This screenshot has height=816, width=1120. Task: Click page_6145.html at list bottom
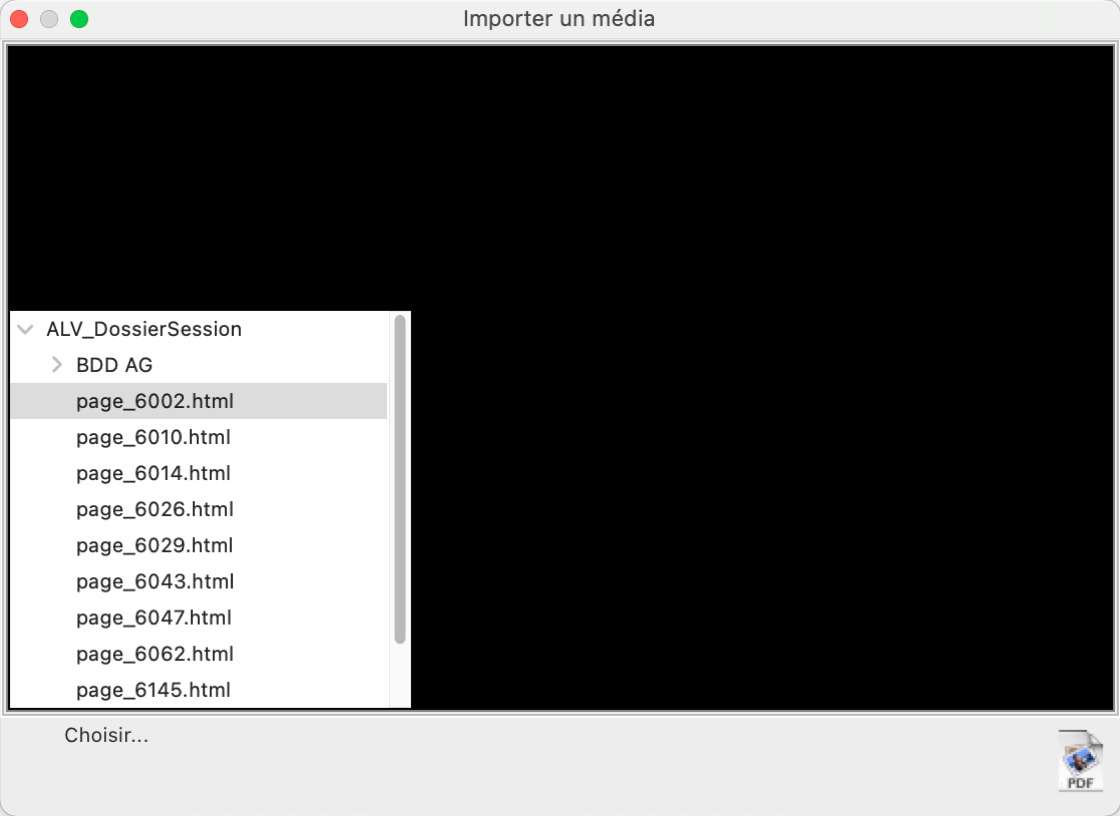199,690
